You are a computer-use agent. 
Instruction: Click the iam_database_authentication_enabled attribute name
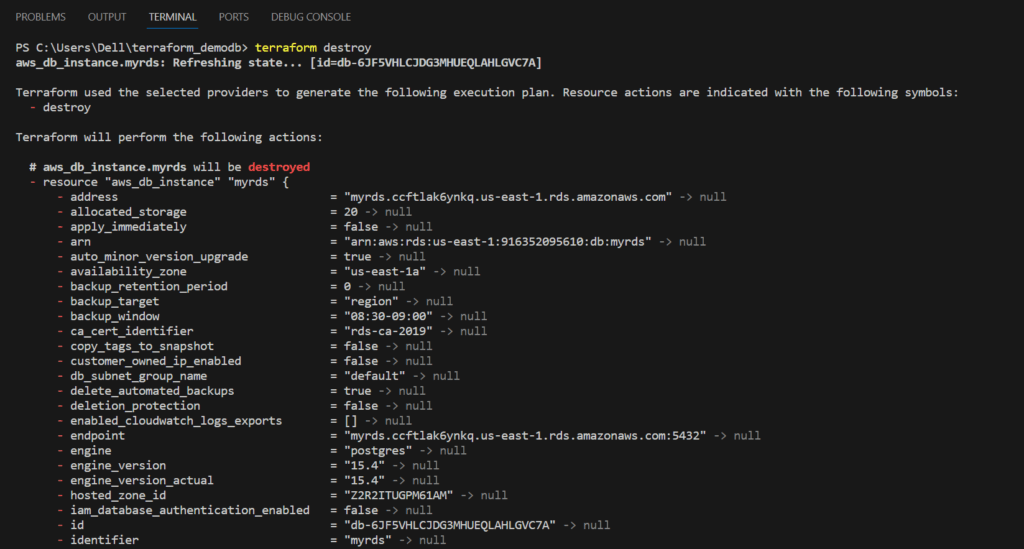click(190, 510)
